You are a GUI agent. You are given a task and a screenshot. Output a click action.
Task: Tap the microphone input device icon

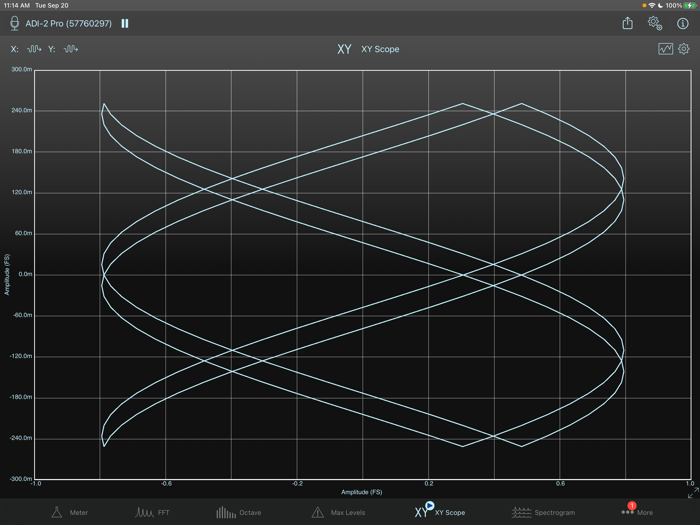[15, 23]
